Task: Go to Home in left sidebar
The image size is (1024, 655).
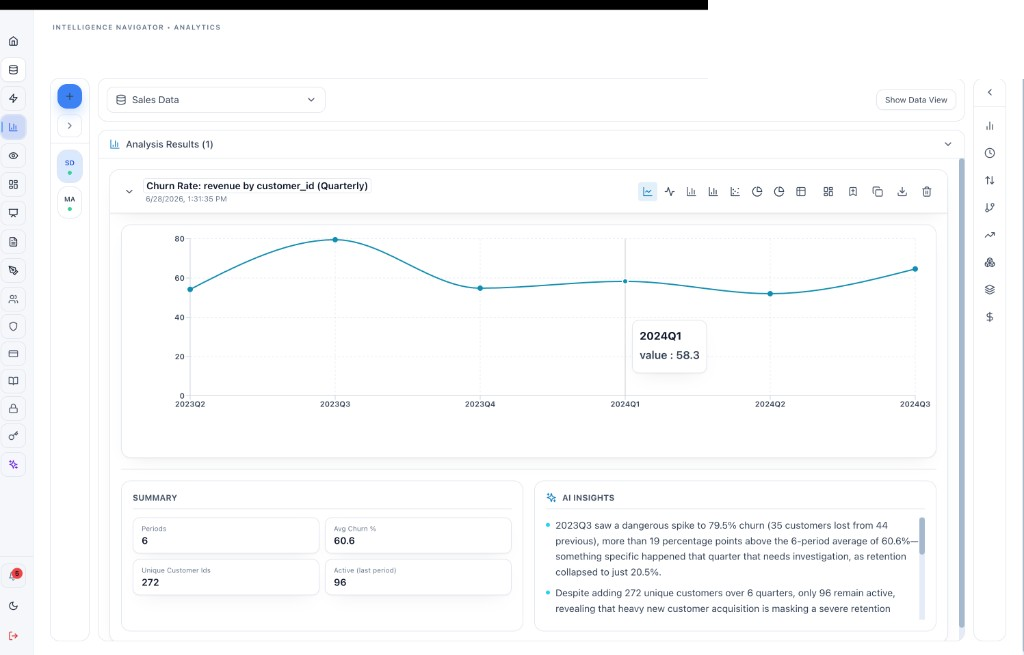Action: click(x=13, y=41)
